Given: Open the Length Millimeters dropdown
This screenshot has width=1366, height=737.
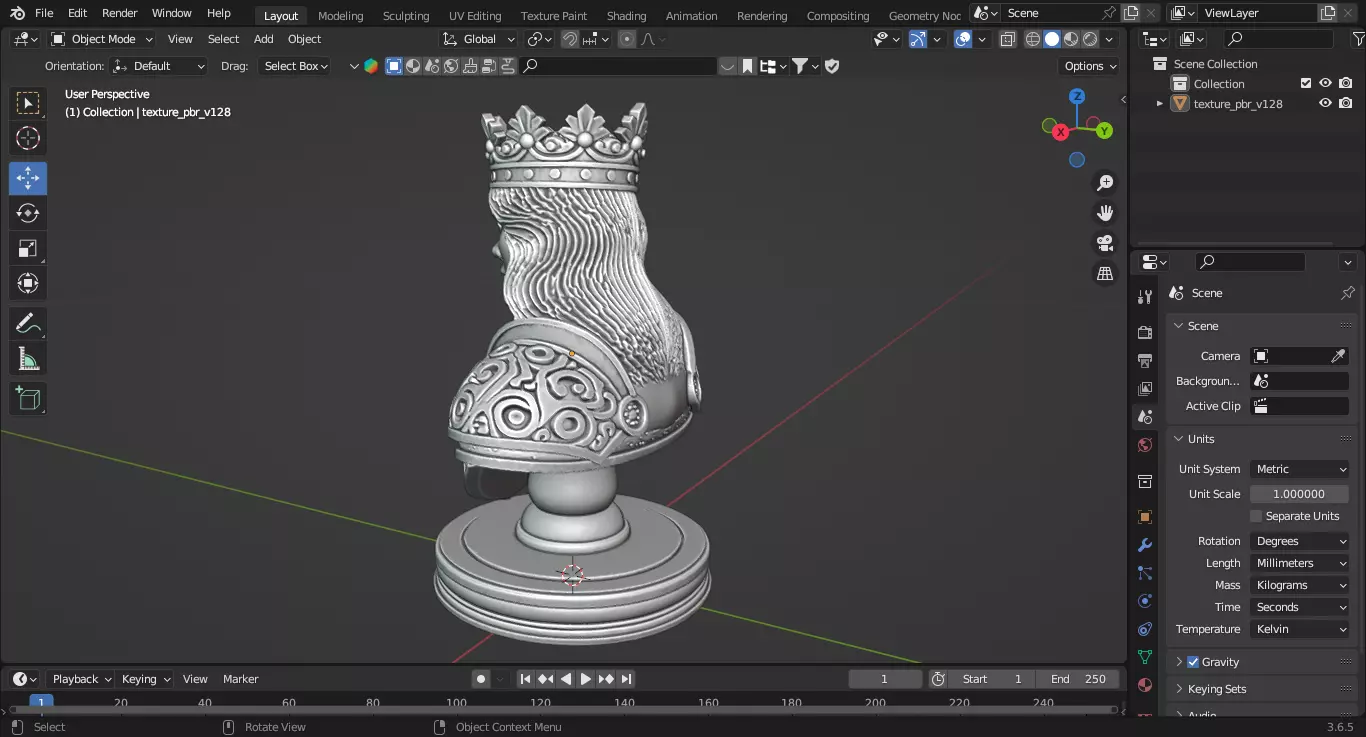Looking at the screenshot, I should tap(1300, 563).
